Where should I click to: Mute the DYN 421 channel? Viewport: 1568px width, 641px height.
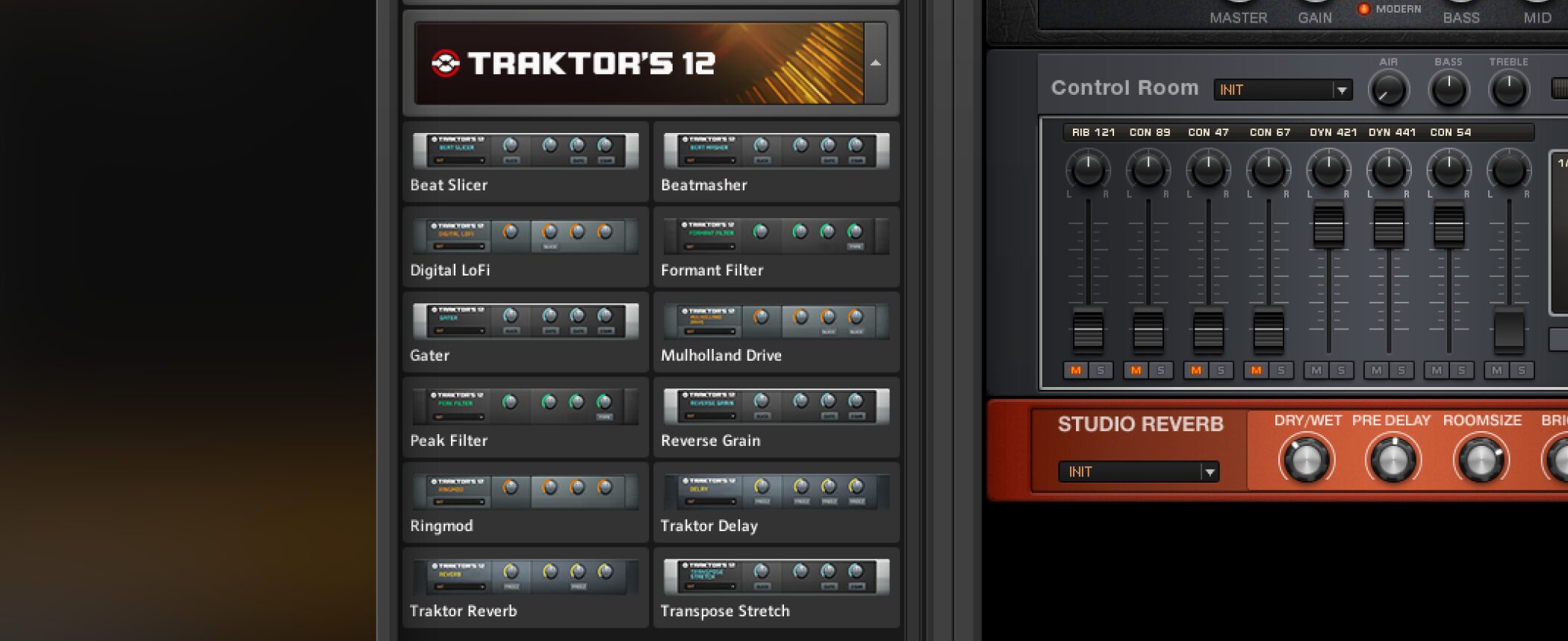tap(1316, 370)
